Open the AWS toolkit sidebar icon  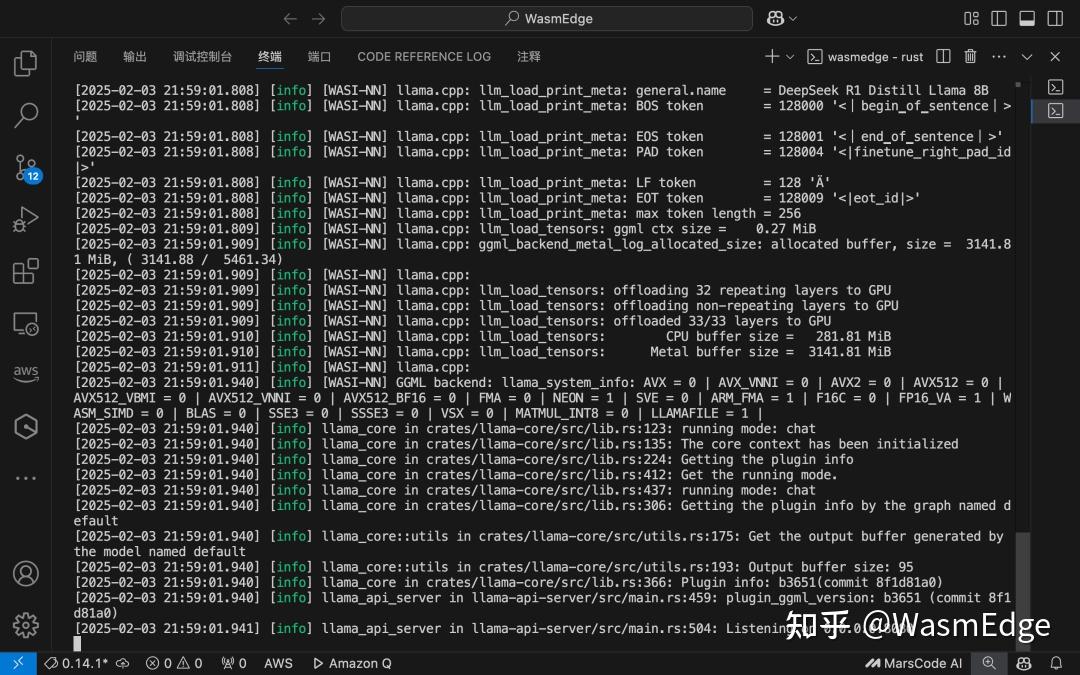coord(26,374)
